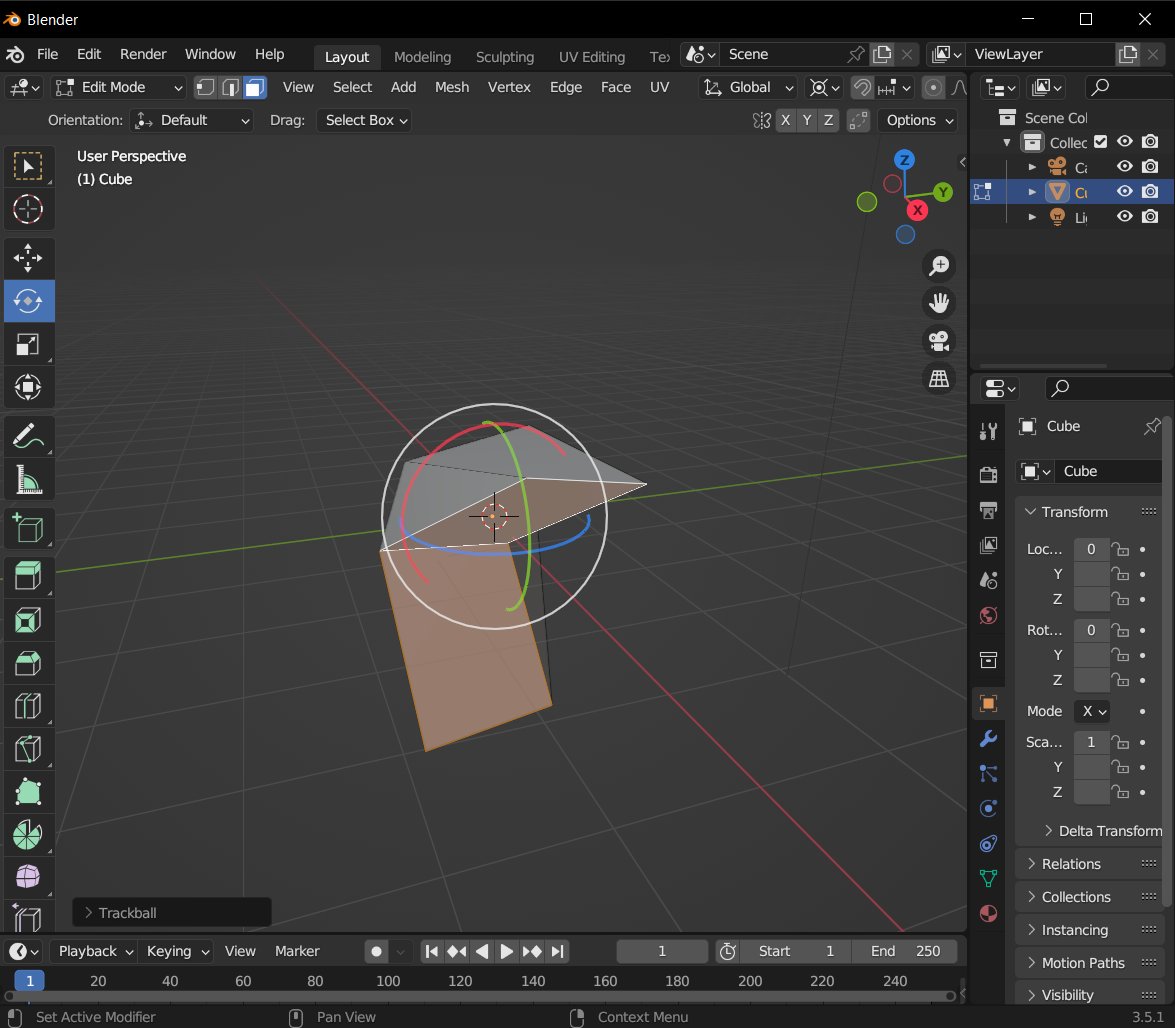Enable Vertex select mode
This screenshot has height=1028, width=1175.
point(205,88)
